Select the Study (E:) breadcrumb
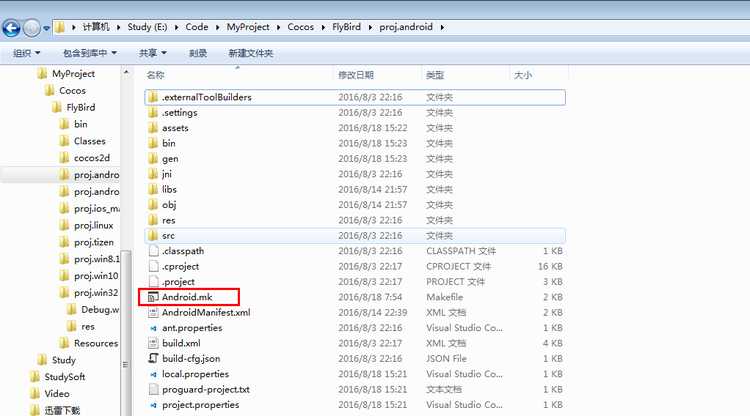 pos(147,27)
